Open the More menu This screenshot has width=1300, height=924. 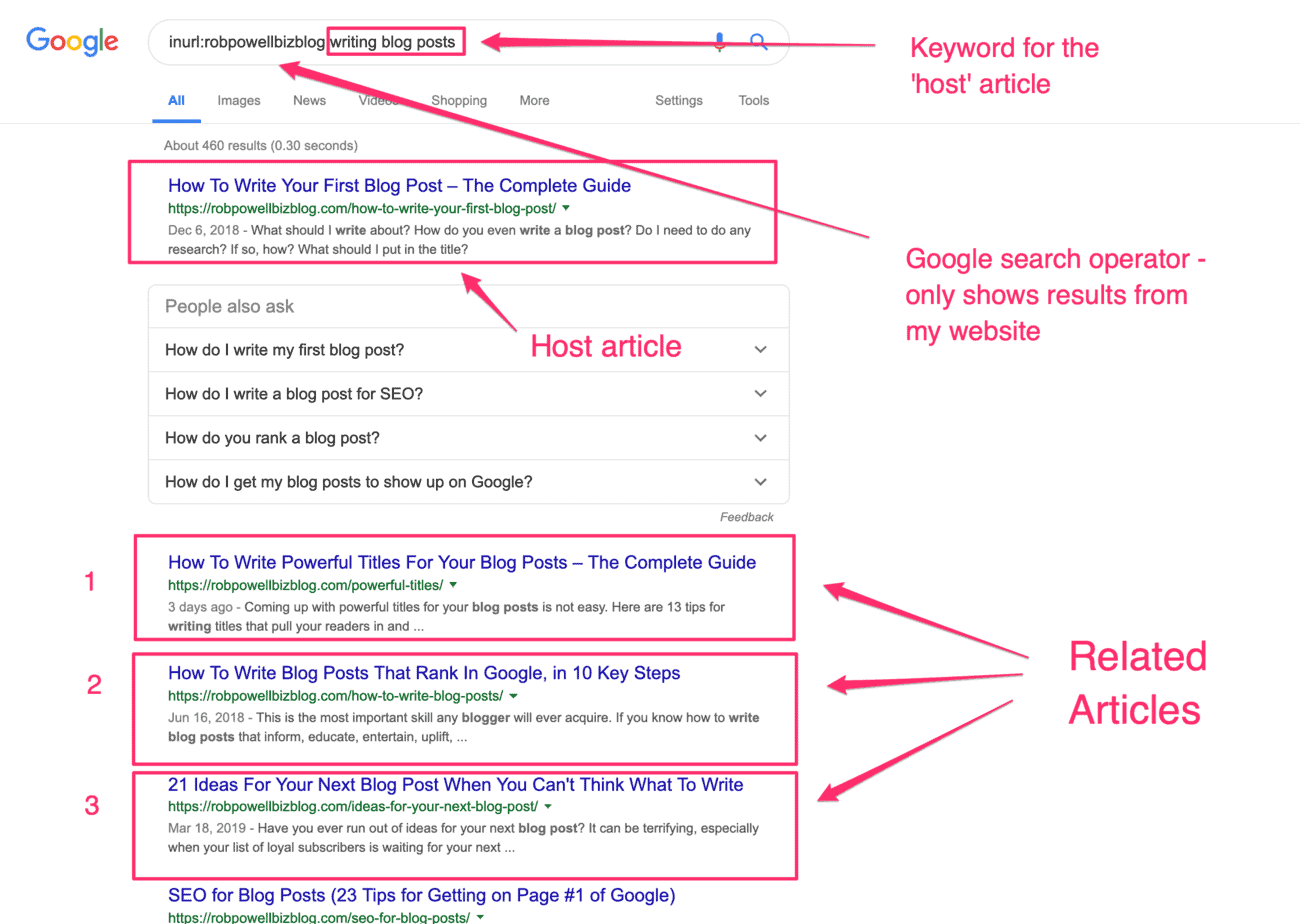click(534, 100)
